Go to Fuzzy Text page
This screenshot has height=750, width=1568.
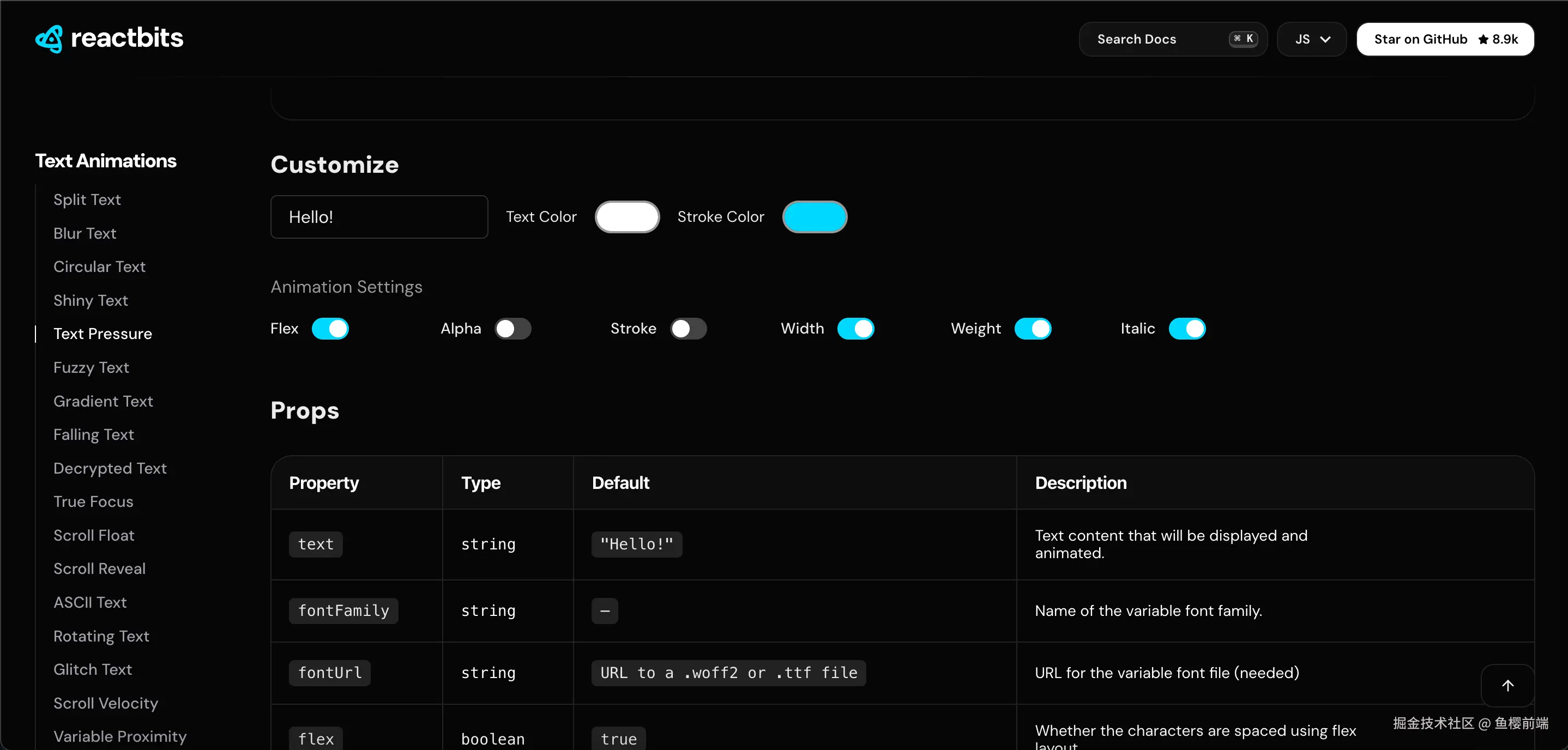point(91,368)
